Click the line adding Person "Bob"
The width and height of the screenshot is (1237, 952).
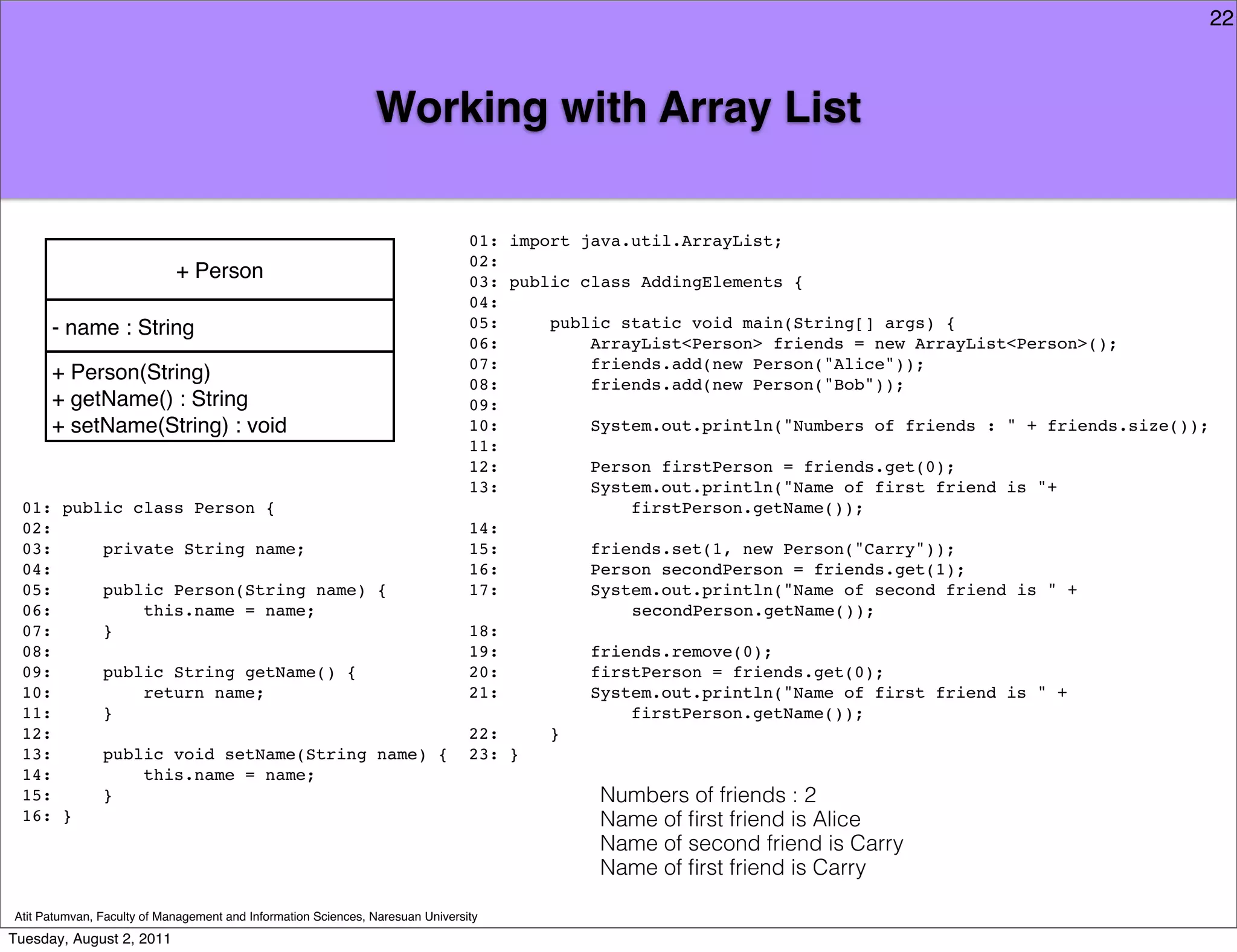747,385
